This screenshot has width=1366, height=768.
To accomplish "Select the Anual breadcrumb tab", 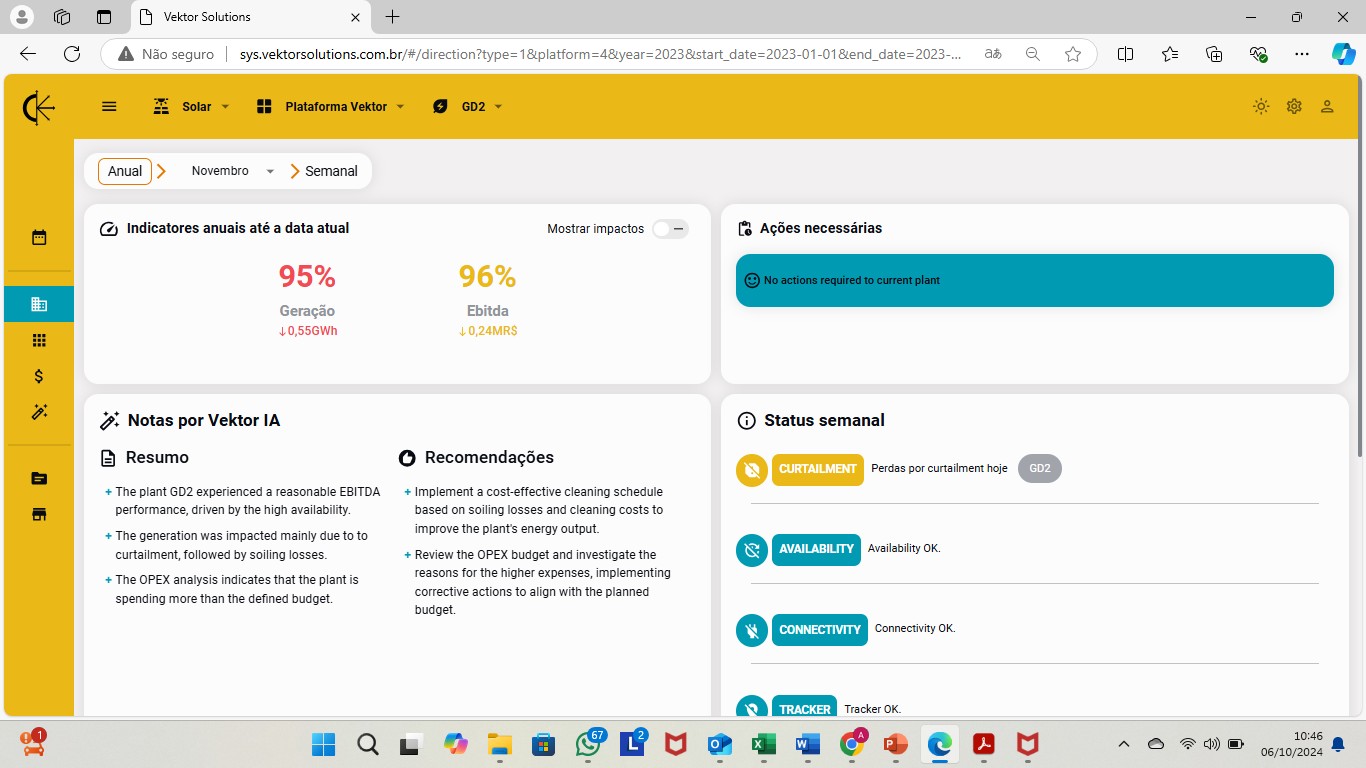I will 125,171.
